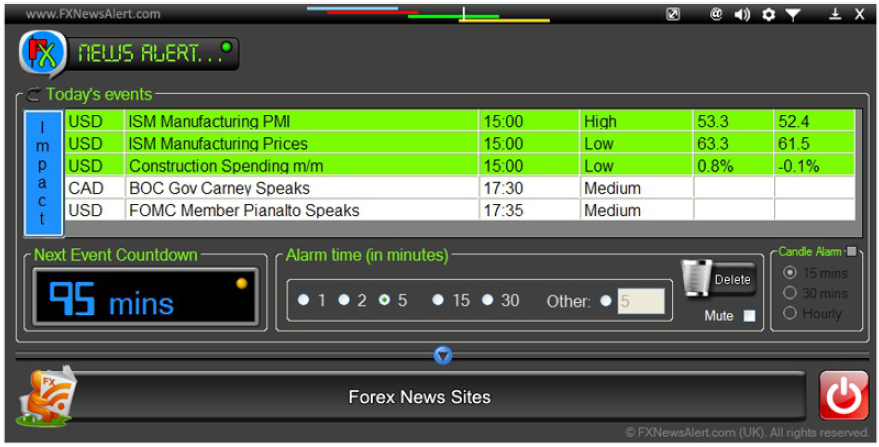
Task: Click the 17:35 time cell
Action: point(529,210)
